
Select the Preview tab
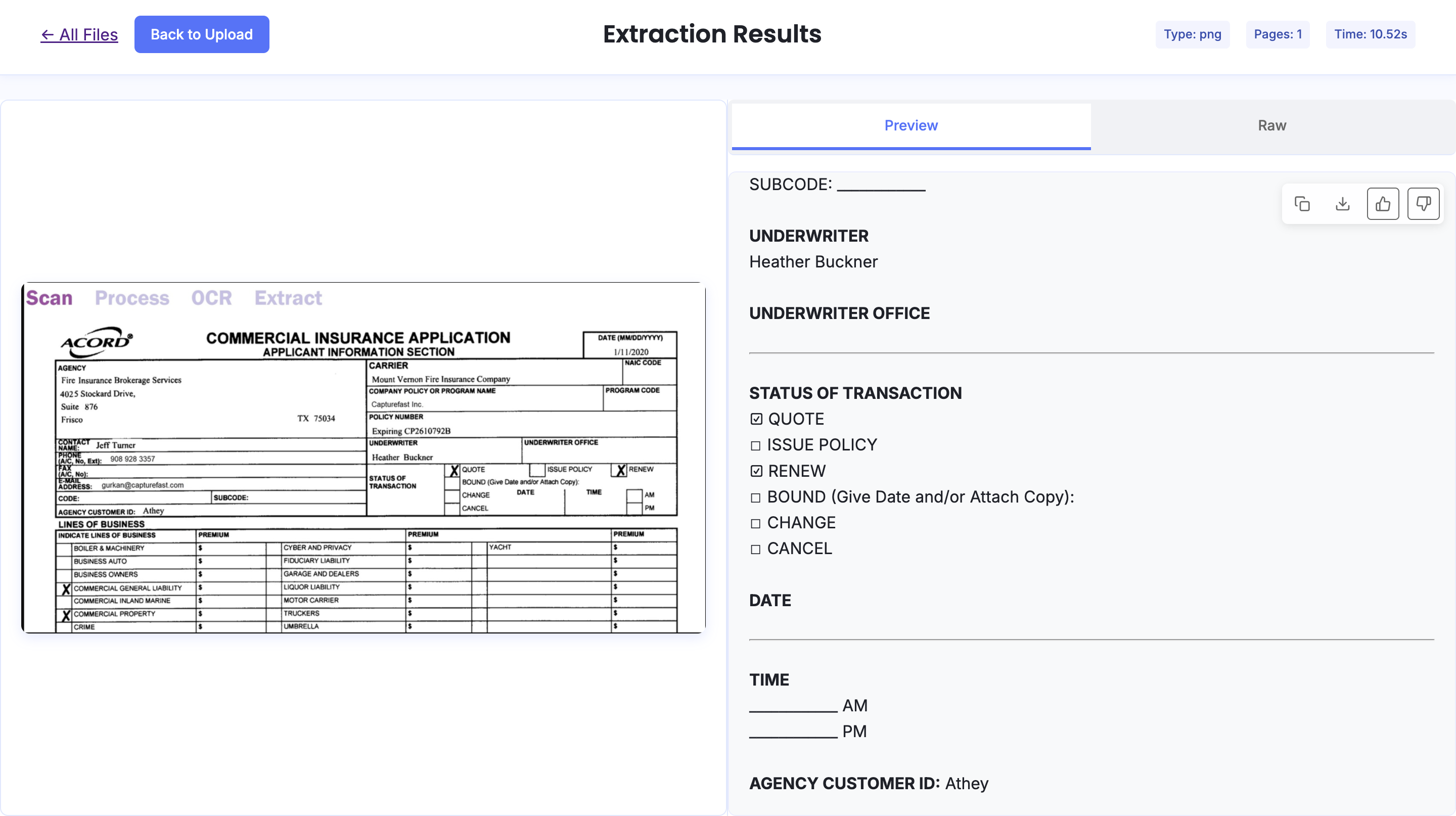coord(911,125)
